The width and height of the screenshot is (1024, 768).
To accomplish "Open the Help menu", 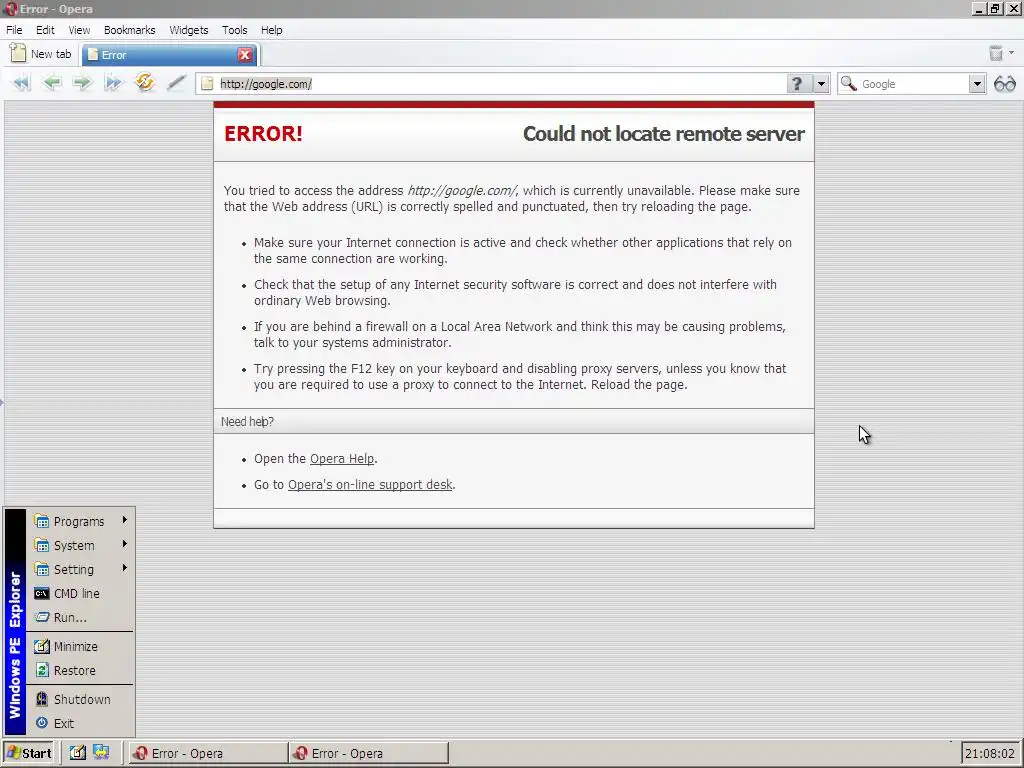I will pyautogui.click(x=272, y=30).
